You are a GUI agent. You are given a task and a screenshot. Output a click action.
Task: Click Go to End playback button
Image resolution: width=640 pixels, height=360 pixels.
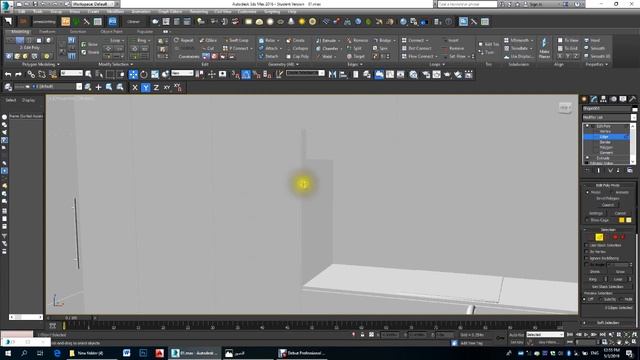click(x=602, y=335)
